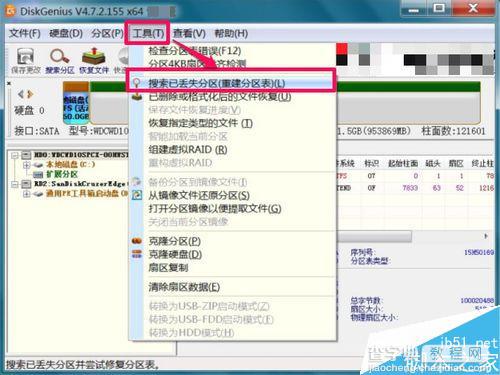500x375 pixels.
Task: Expand the 通用PE工具箱启动盘 node
Action: (26, 194)
